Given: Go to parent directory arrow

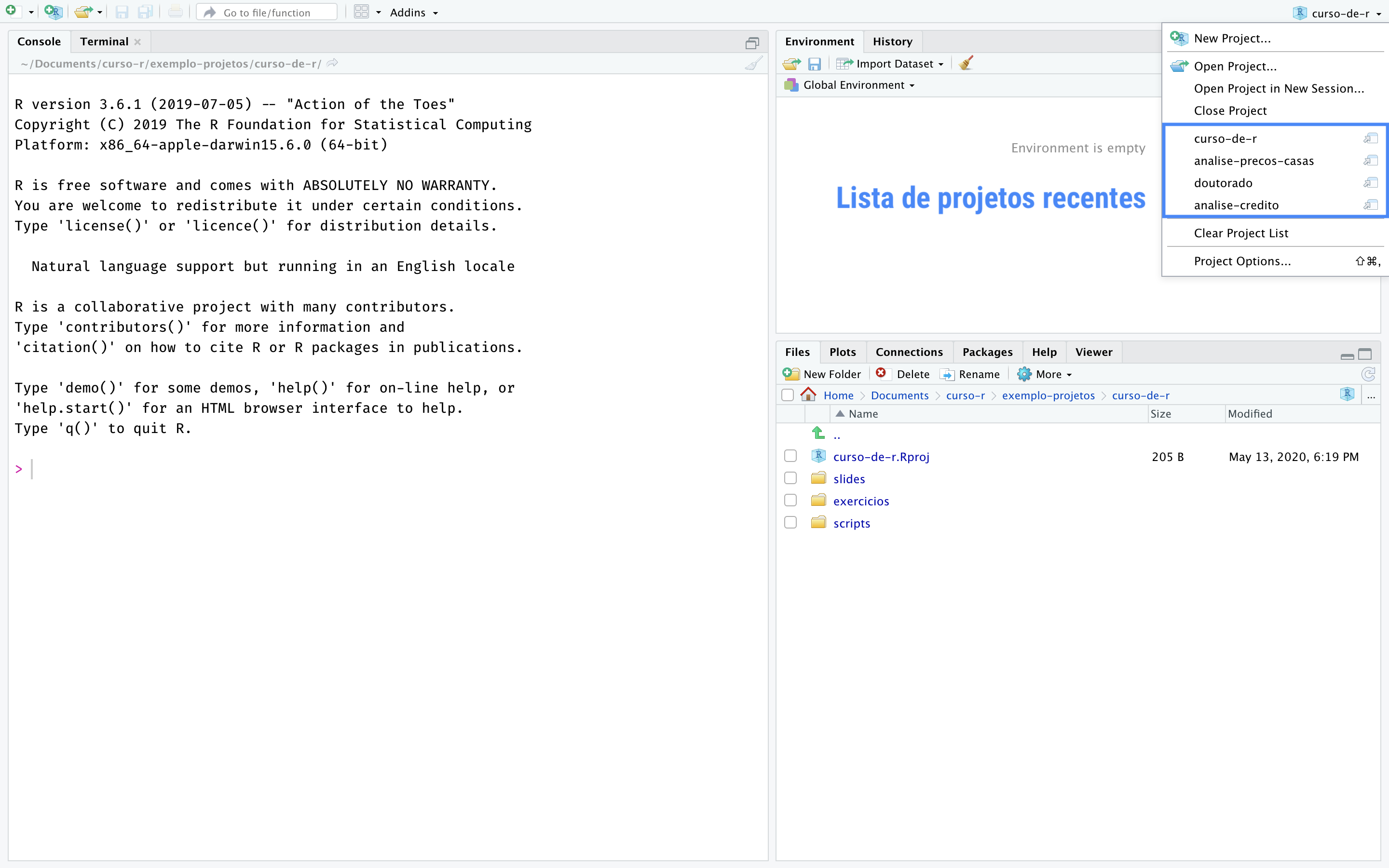Looking at the screenshot, I should [818, 434].
